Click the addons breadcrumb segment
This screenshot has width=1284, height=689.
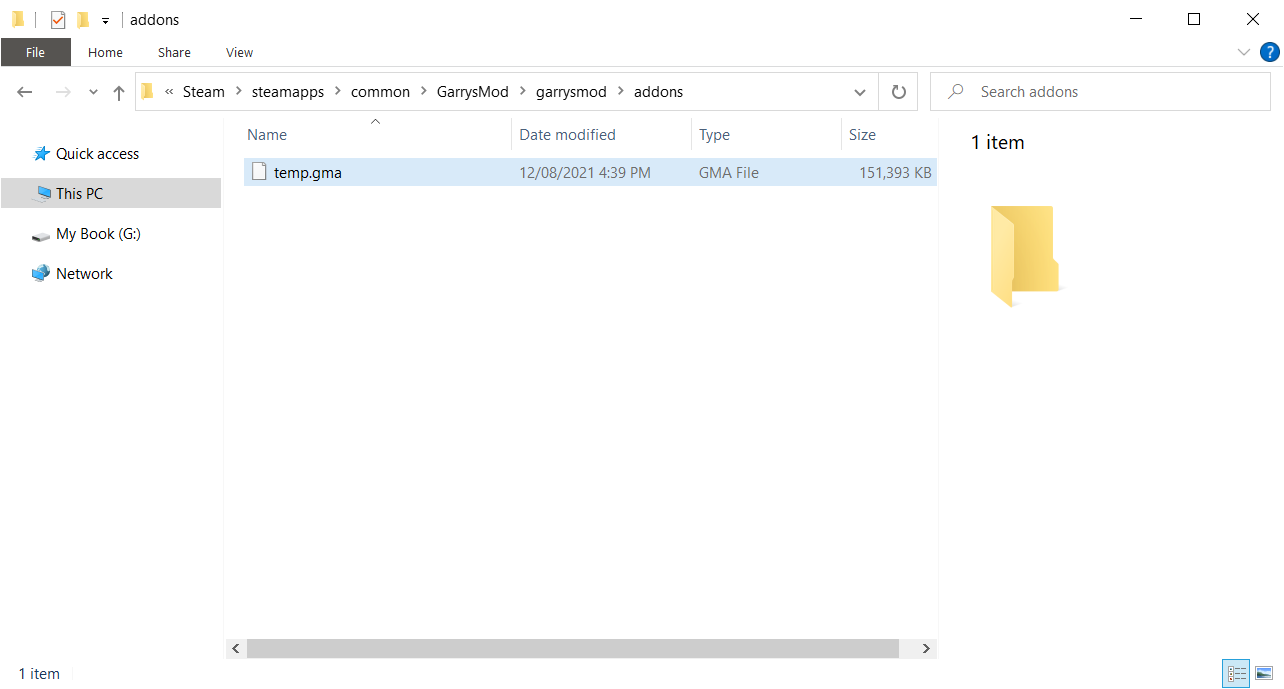click(x=658, y=92)
